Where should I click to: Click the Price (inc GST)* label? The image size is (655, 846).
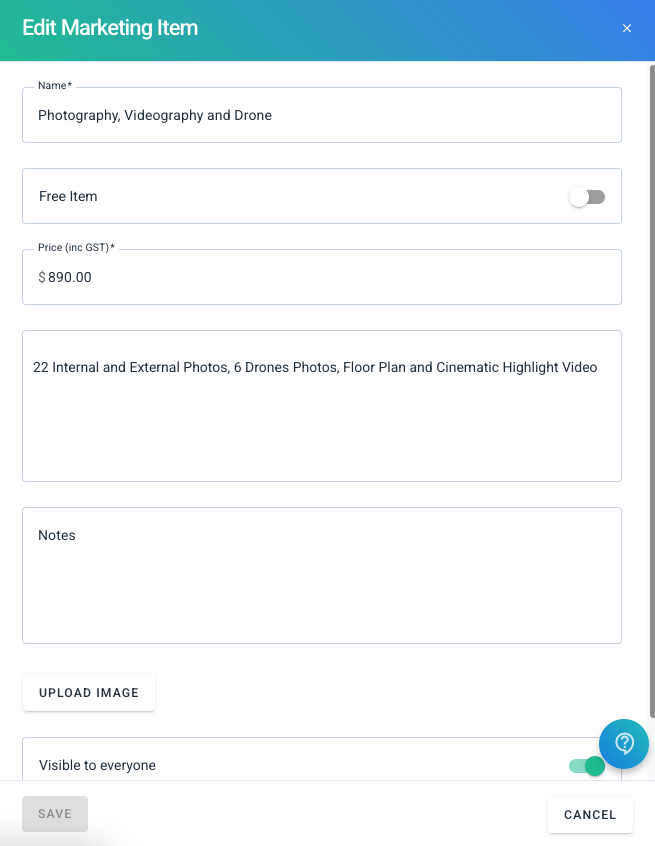click(x=76, y=247)
